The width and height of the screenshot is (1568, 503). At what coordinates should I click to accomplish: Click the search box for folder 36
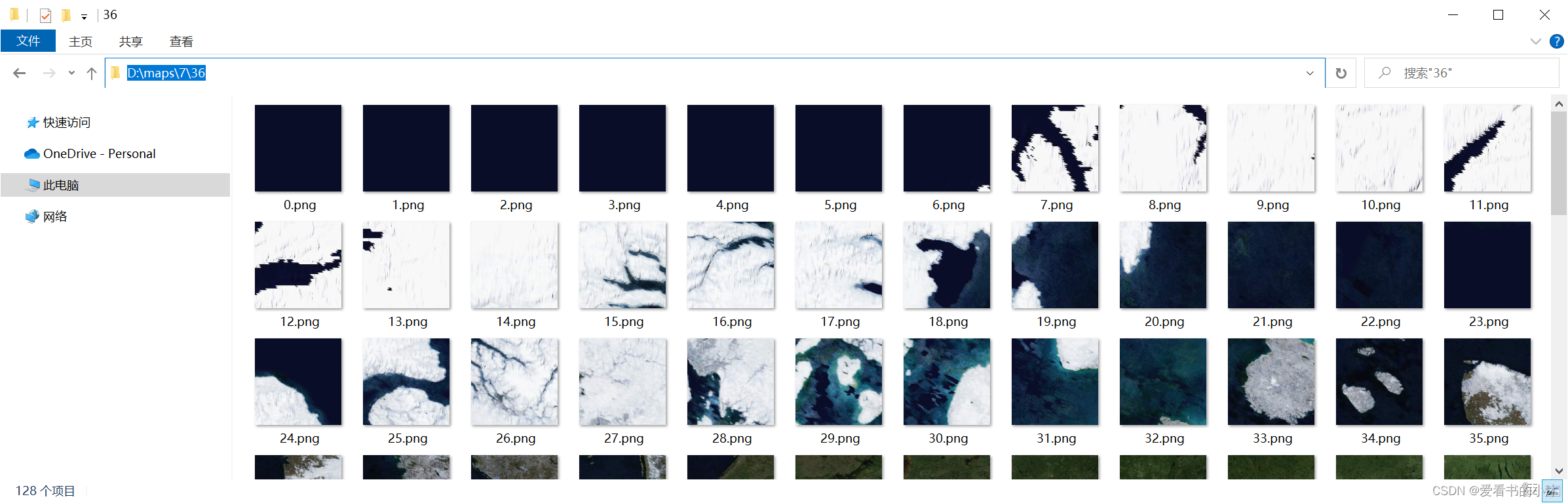click(x=1461, y=73)
